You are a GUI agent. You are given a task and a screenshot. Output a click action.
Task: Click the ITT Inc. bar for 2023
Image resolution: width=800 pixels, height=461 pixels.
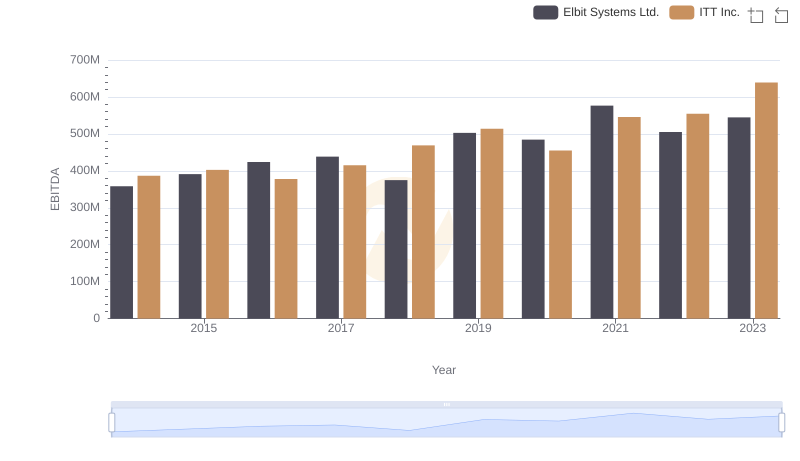pyautogui.click(x=766, y=200)
